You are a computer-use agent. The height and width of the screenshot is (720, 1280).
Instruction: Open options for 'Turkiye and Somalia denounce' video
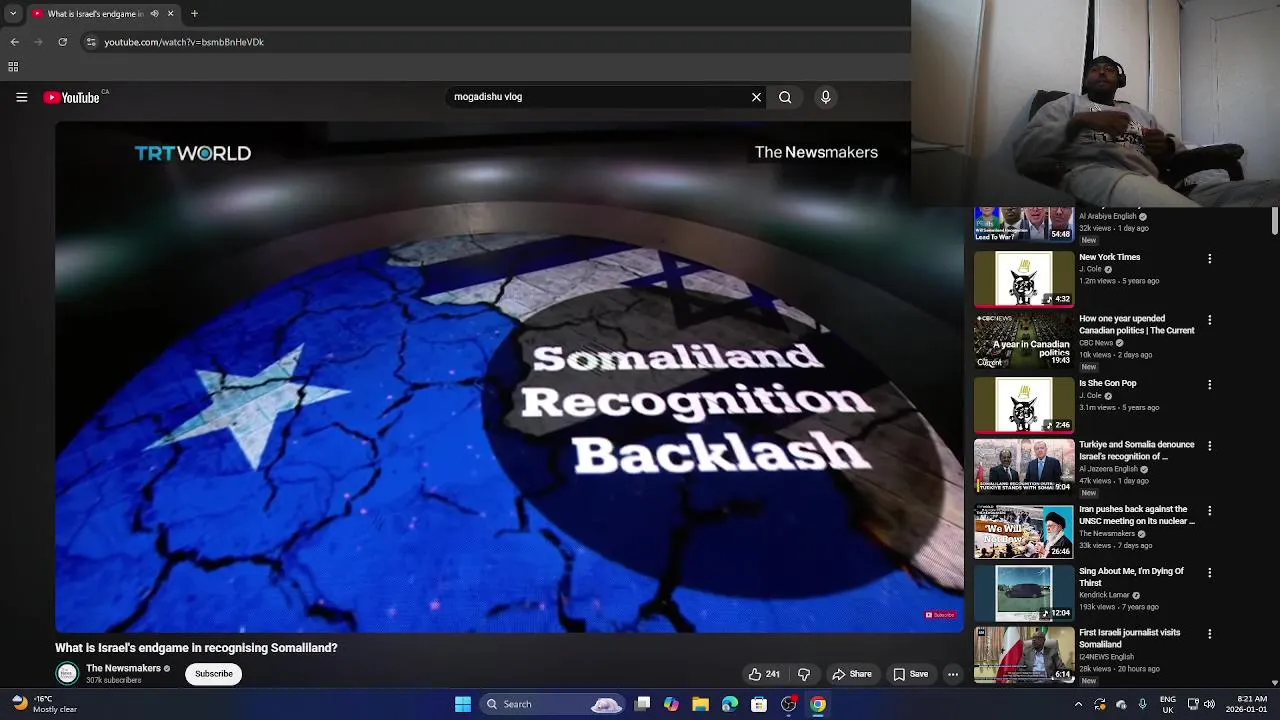[x=1209, y=446]
